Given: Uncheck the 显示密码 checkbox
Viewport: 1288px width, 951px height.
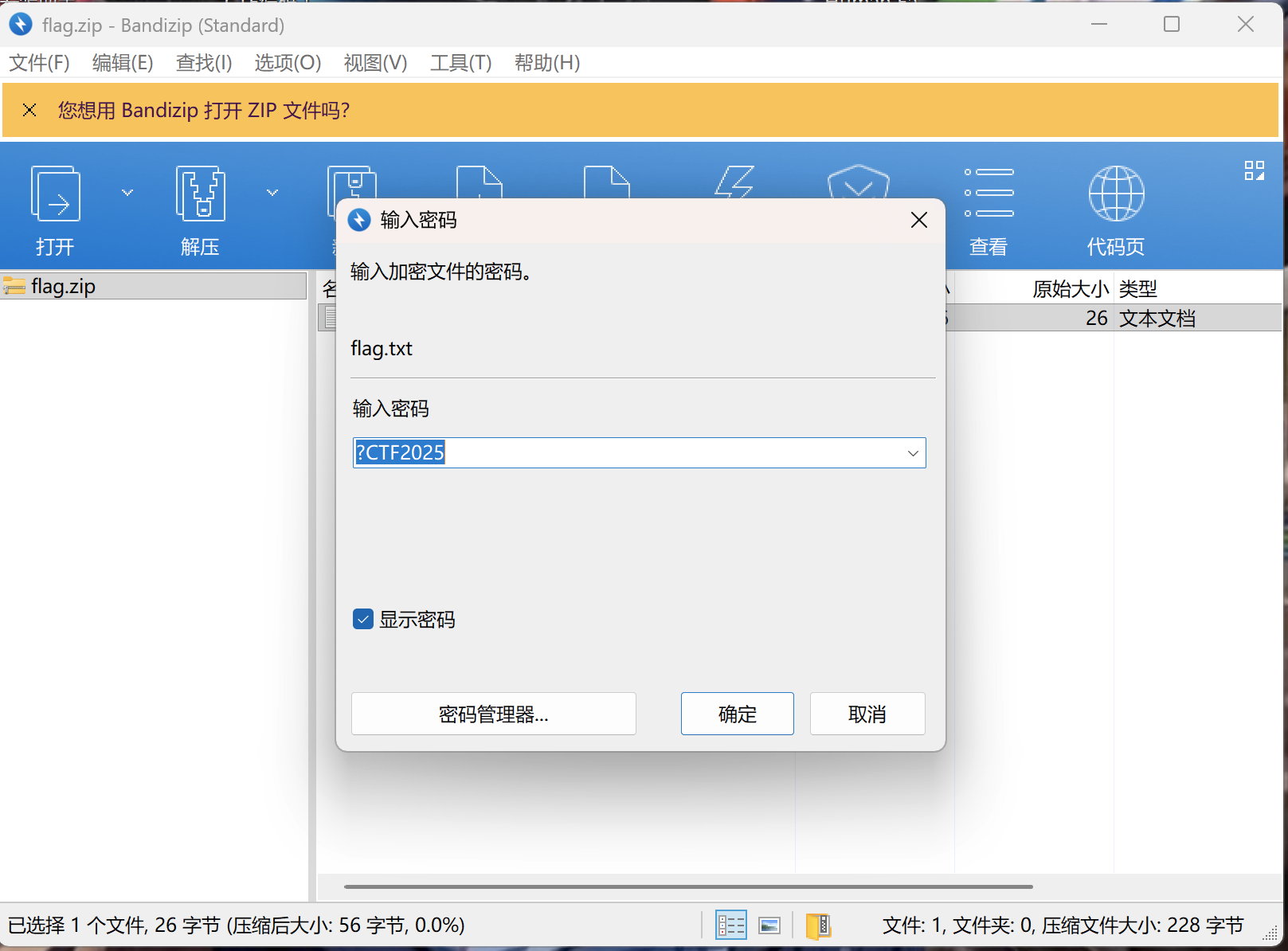Looking at the screenshot, I should pyautogui.click(x=363, y=619).
